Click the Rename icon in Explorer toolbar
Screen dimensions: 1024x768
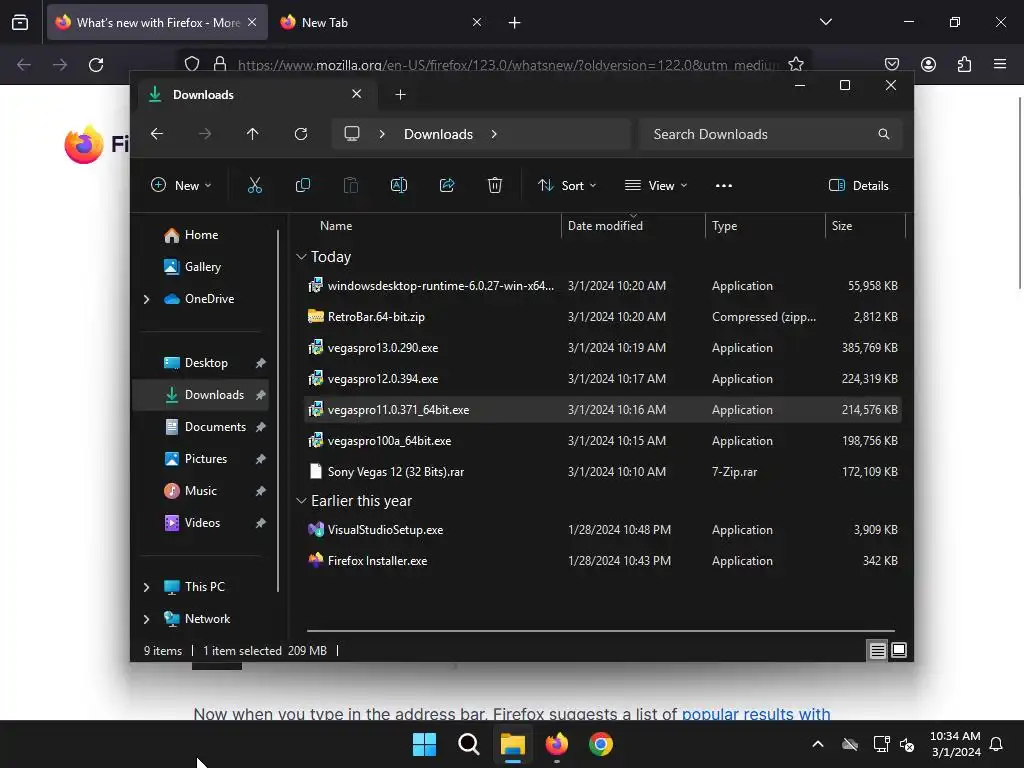tap(398, 185)
